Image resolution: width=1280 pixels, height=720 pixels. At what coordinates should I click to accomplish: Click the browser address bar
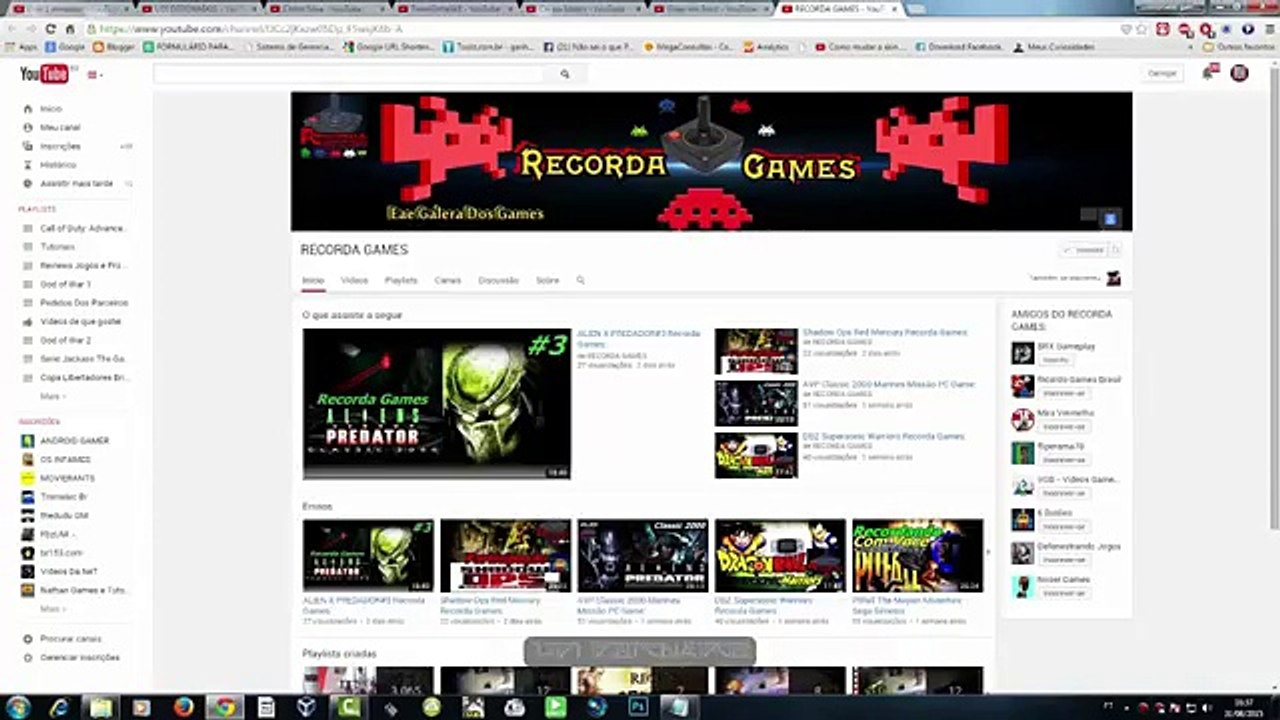(600, 29)
